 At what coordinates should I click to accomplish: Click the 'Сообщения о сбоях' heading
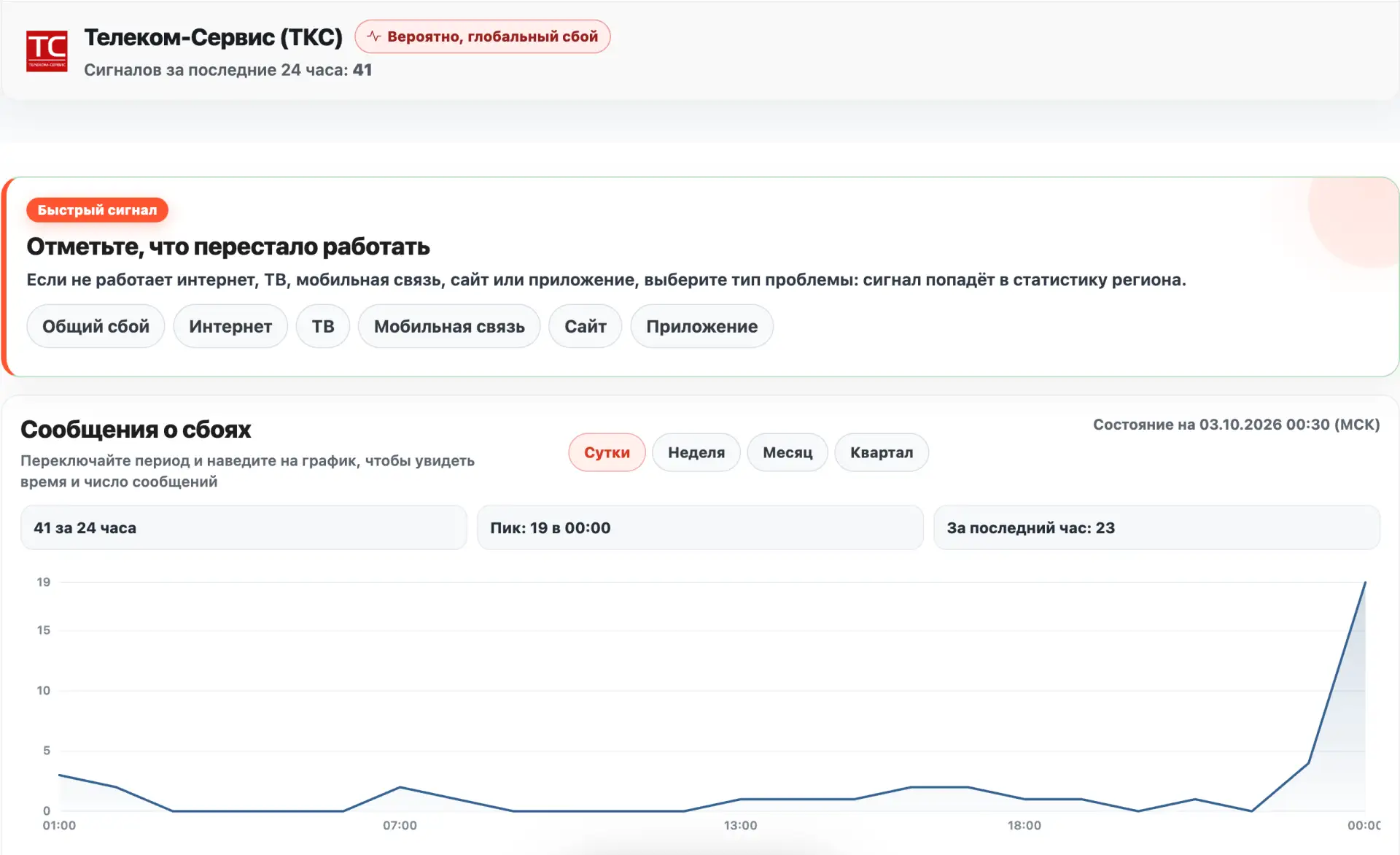[x=136, y=430]
